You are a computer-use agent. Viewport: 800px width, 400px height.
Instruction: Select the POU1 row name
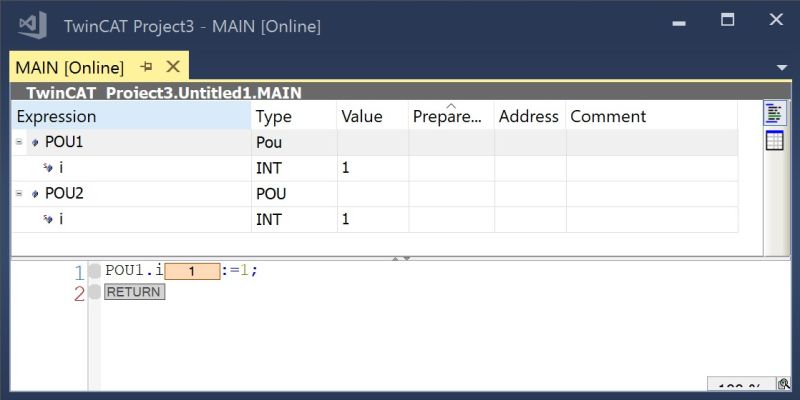64,142
